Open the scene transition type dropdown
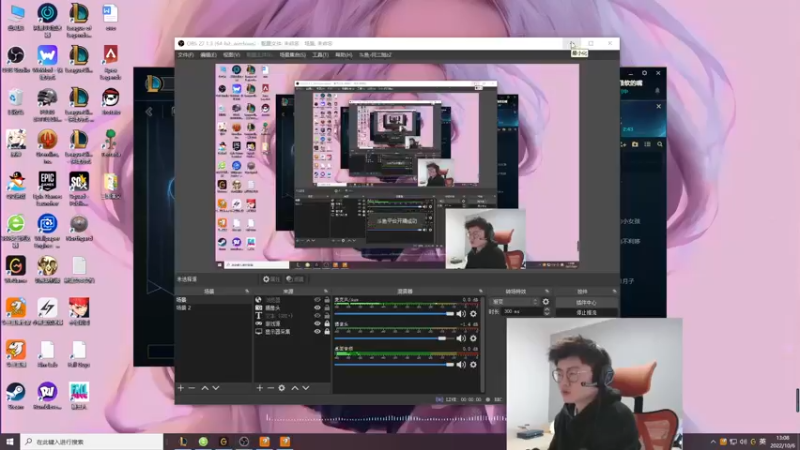Viewport: 800px width, 450px height. coord(514,302)
